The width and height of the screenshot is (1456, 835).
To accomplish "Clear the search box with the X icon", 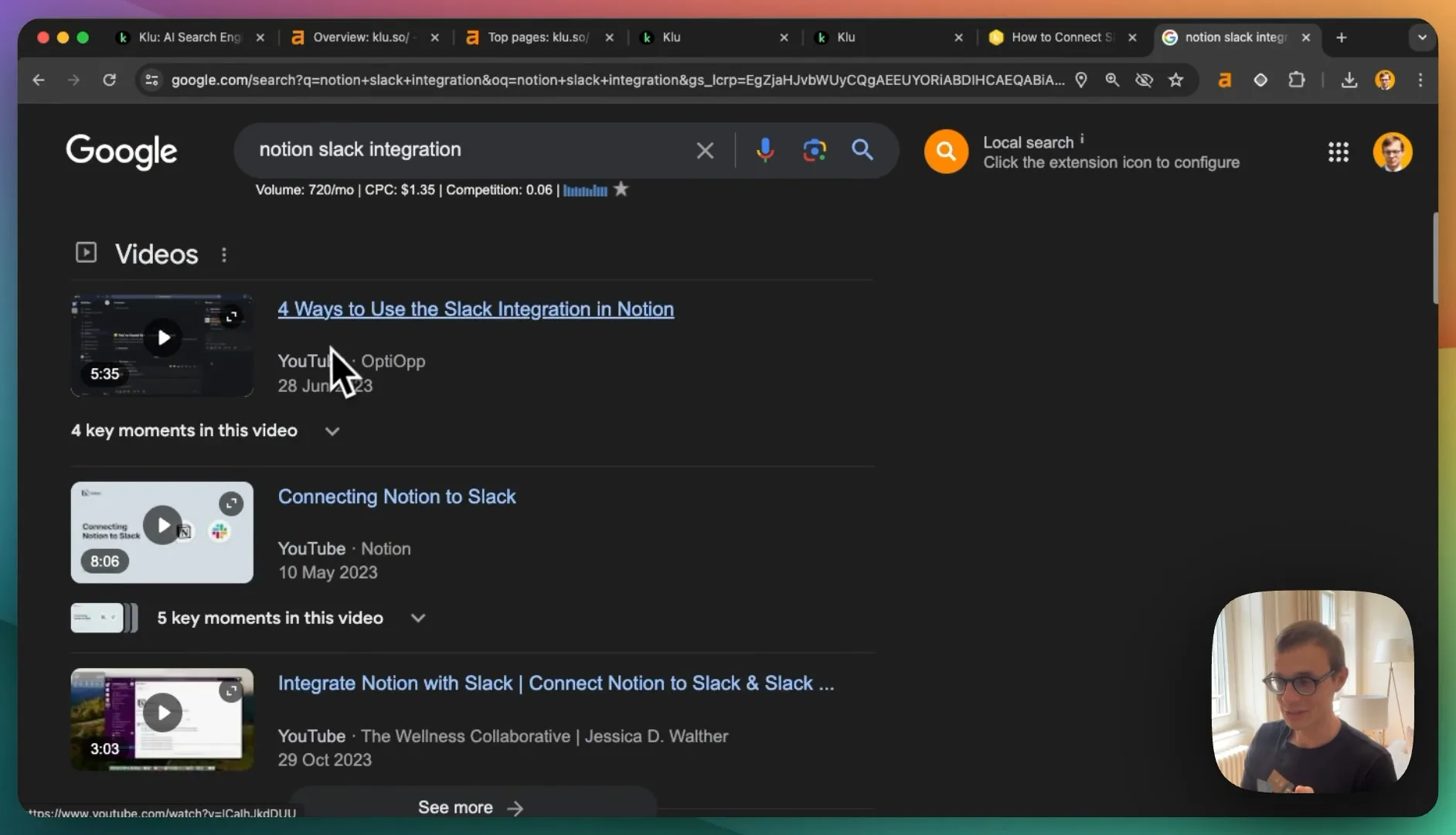I will (x=705, y=150).
